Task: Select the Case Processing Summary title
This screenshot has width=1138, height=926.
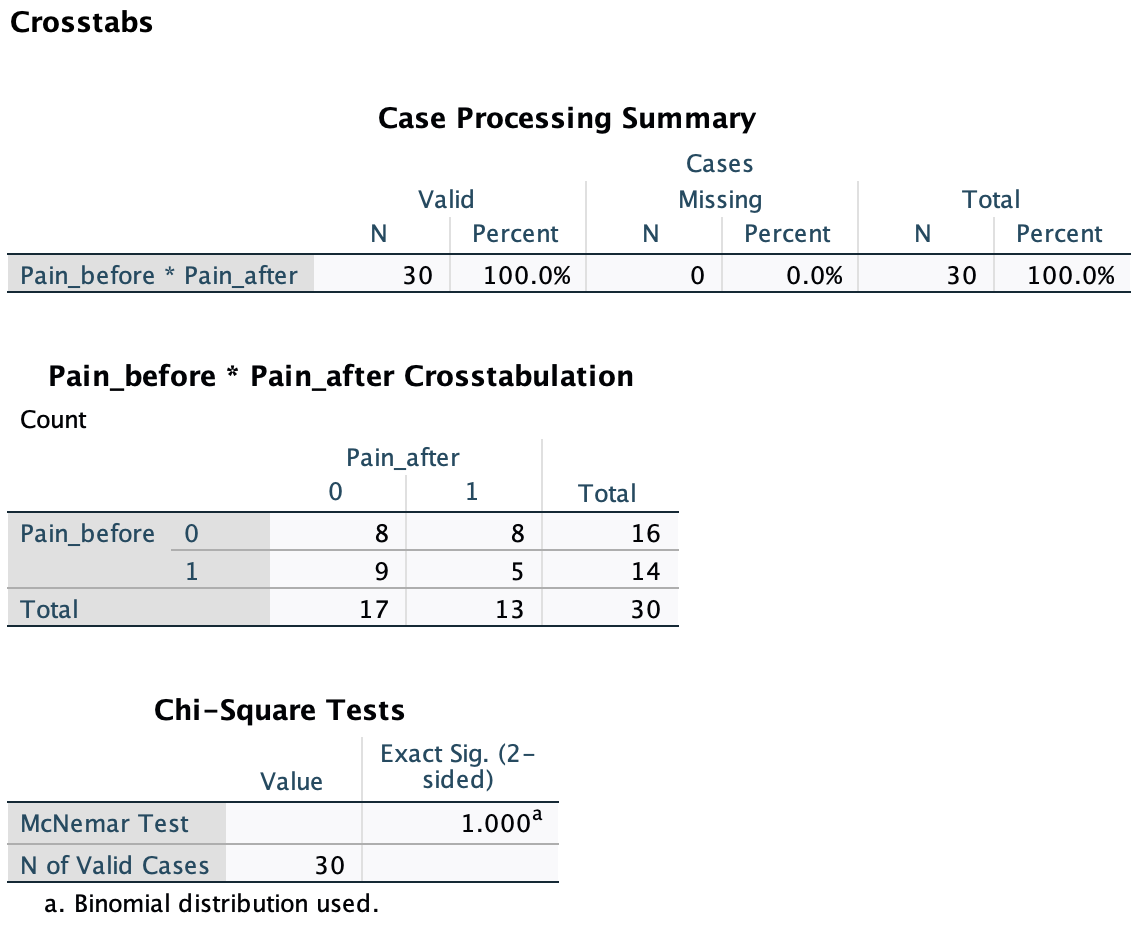Action: point(567,118)
